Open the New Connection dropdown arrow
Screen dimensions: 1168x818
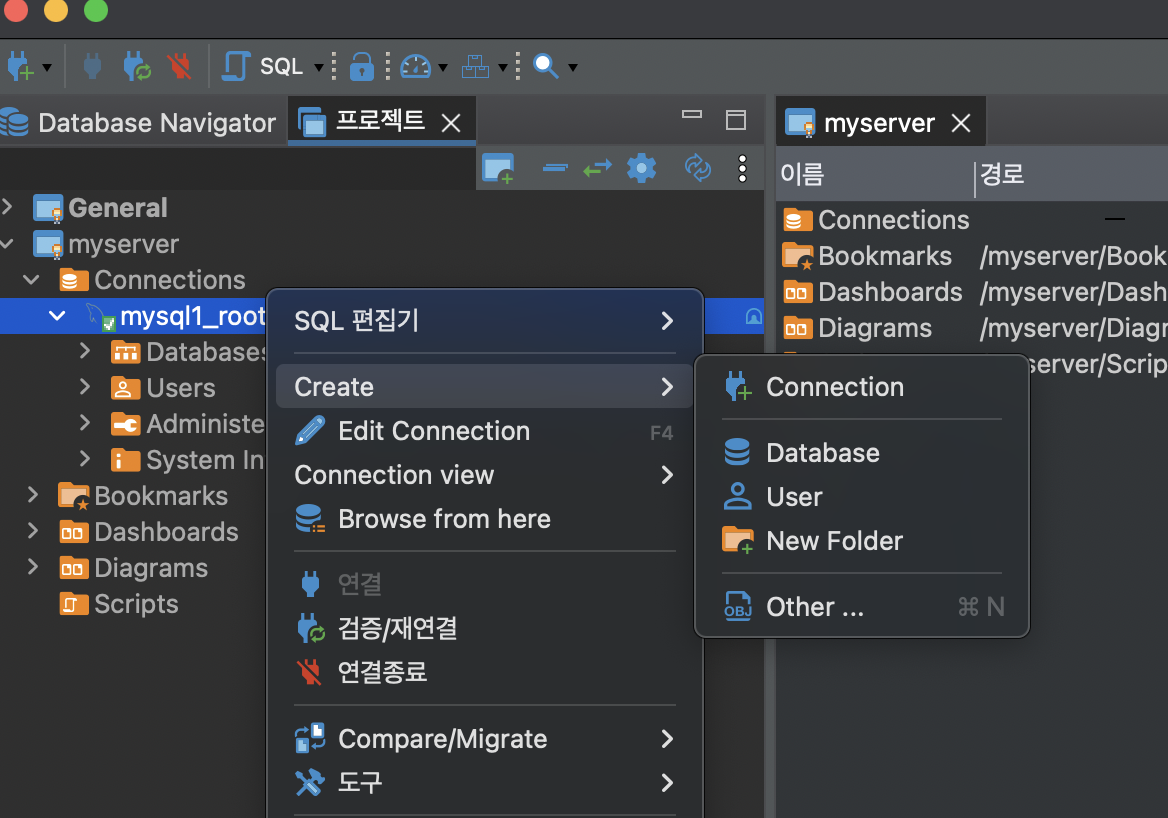pos(47,67)
